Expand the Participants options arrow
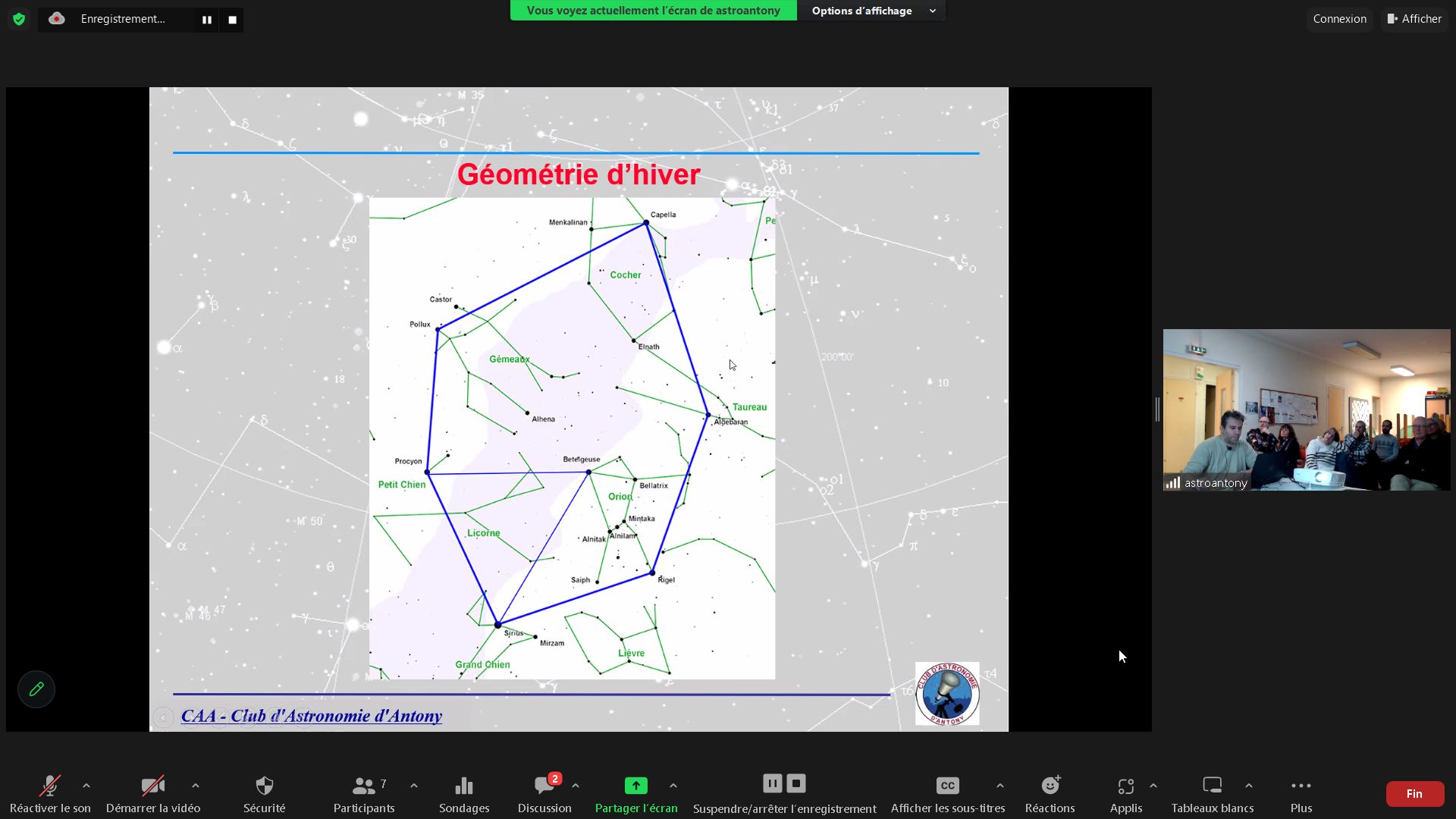Viewport: 1456px width, 819px height. point(414,786)
